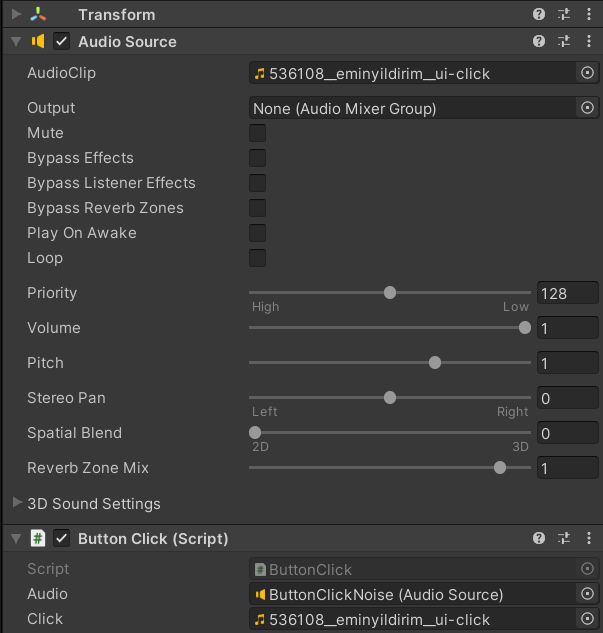Toggle Play On Awake checkbox
Viewport: 603px width, 633px height.
(x=257, y=233)
